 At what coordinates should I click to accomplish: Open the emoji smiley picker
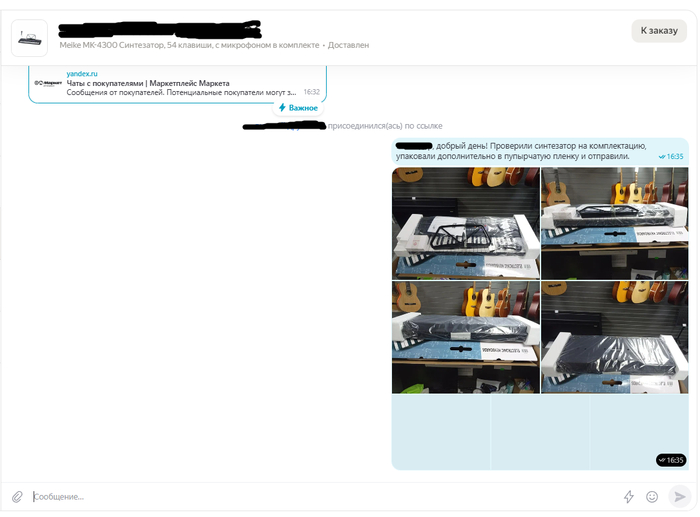click(x=652, y=497)
